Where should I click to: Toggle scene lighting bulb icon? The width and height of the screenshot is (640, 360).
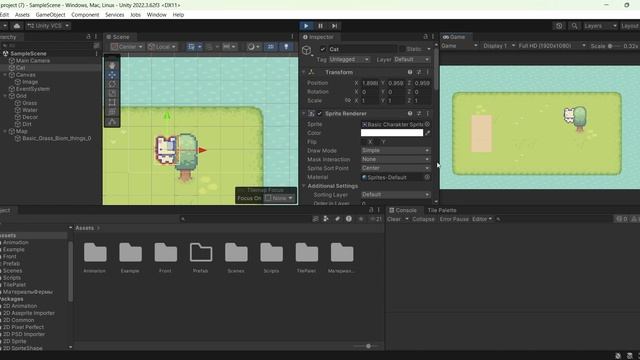(x=286, y=47)
